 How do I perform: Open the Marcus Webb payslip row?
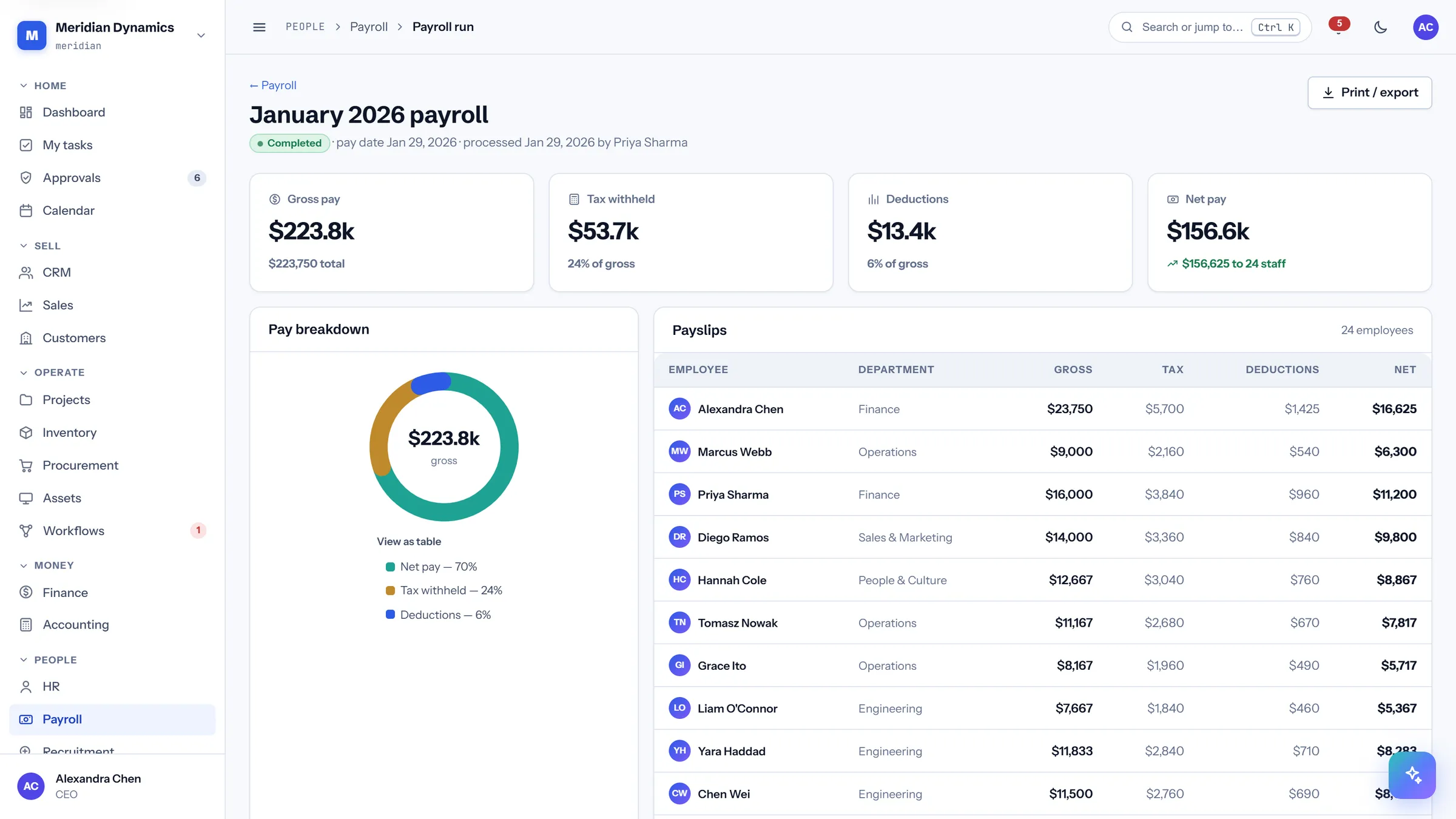[x=1042, y=451]
